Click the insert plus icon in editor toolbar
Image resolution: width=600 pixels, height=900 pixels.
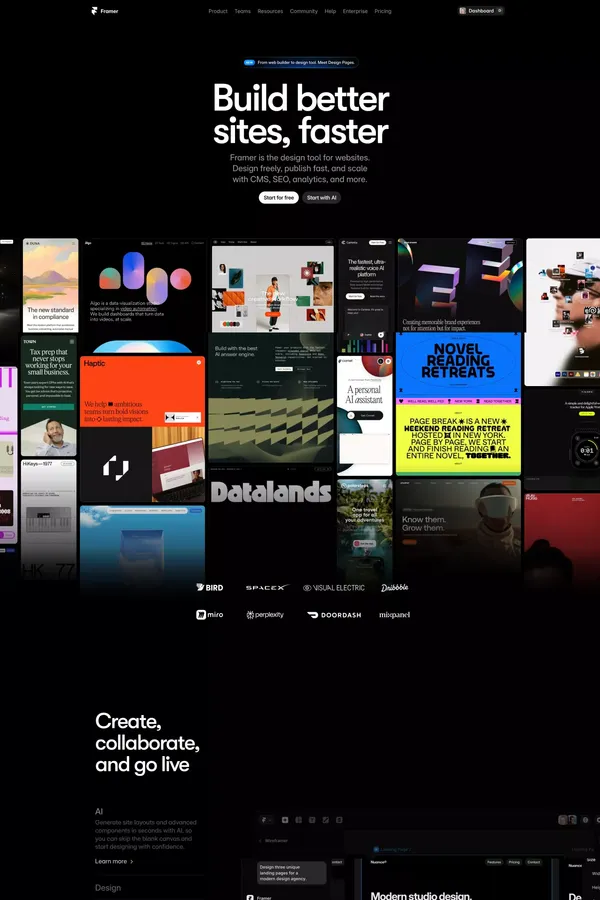point(284,820)
